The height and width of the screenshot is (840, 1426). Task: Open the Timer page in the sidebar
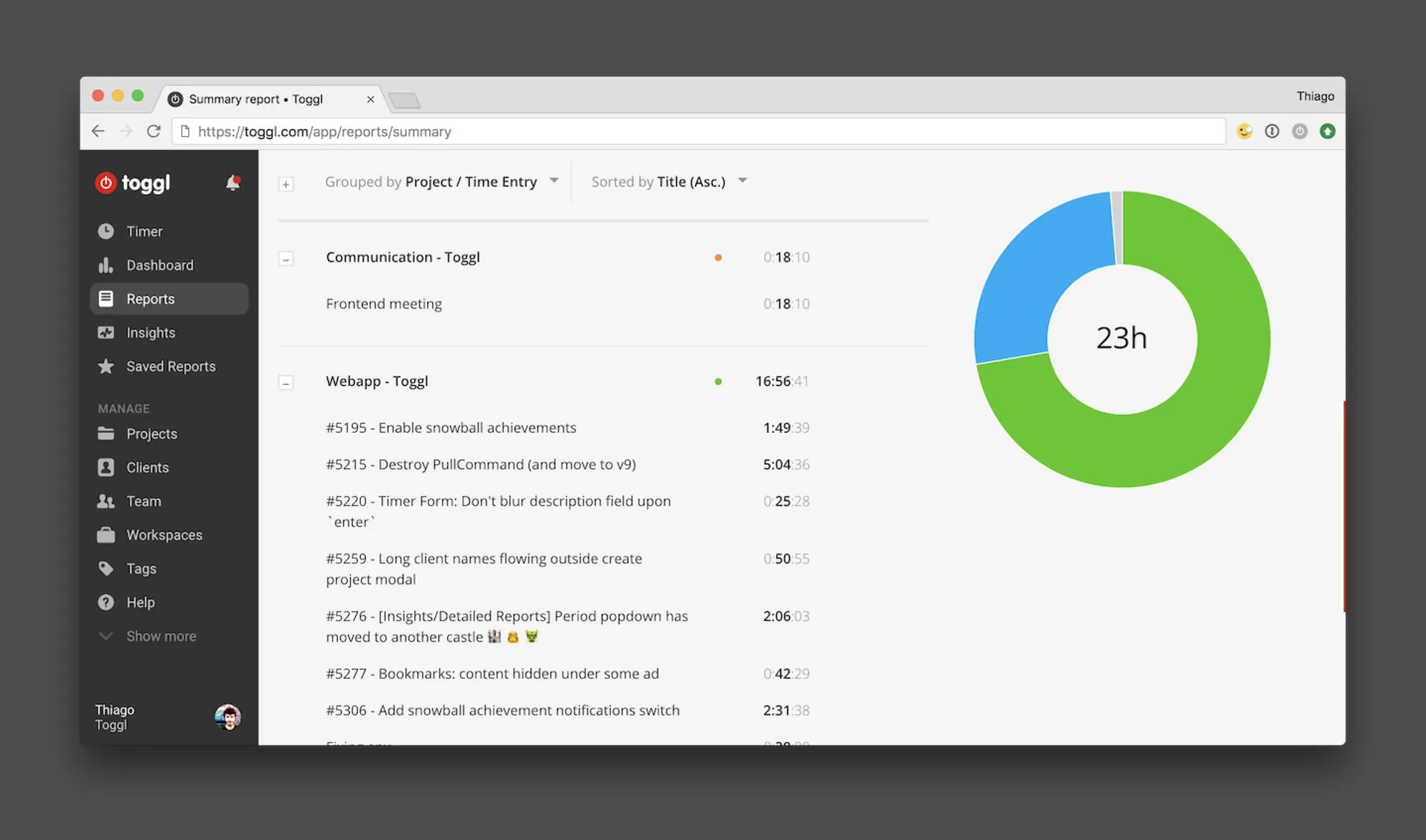[x=143, y=232]
